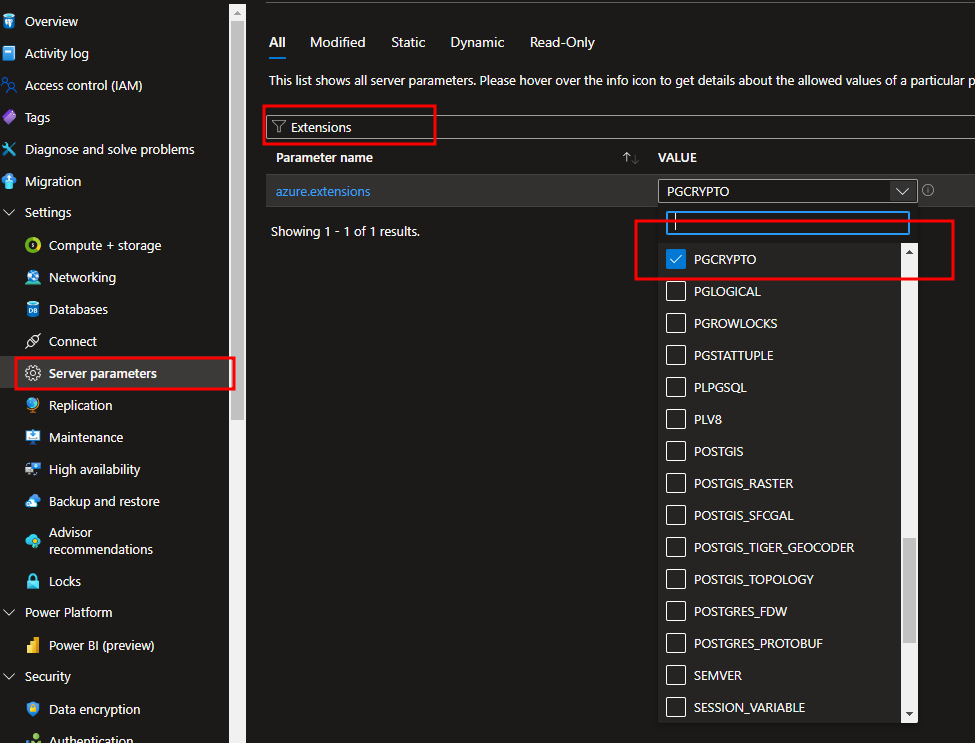The width and height of the screenshot is (975, 743).
Task: Tick the POSTGIS checkbox
Action: click(676, 451)
